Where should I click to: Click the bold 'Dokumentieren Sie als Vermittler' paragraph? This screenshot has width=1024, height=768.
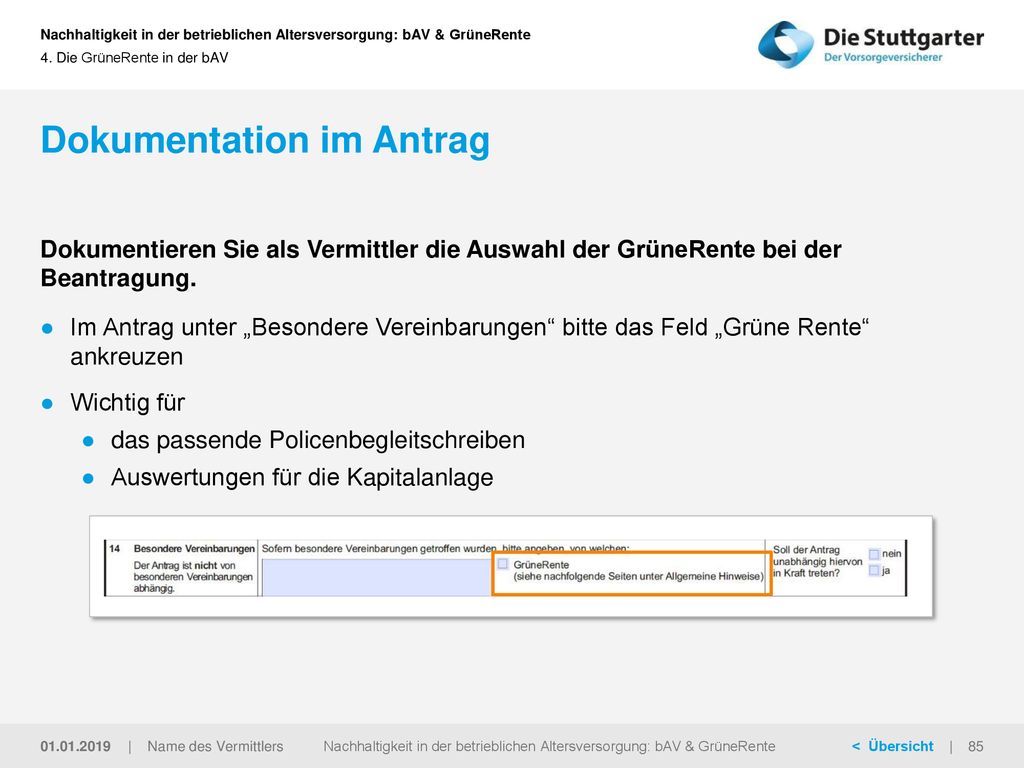click(x=441, y=263)
